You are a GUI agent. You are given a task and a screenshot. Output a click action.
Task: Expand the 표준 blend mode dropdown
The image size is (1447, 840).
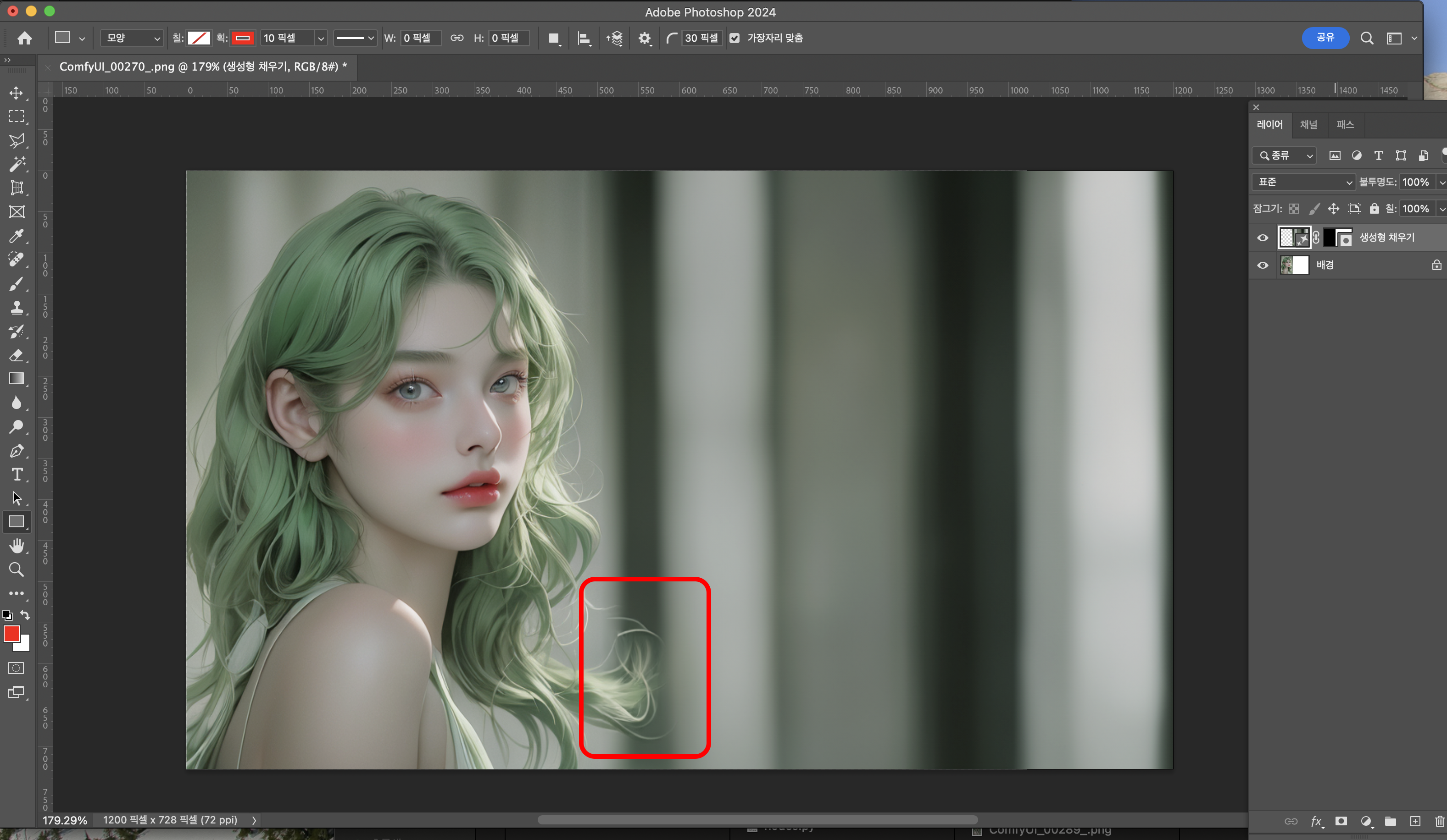click(1303, 182)
